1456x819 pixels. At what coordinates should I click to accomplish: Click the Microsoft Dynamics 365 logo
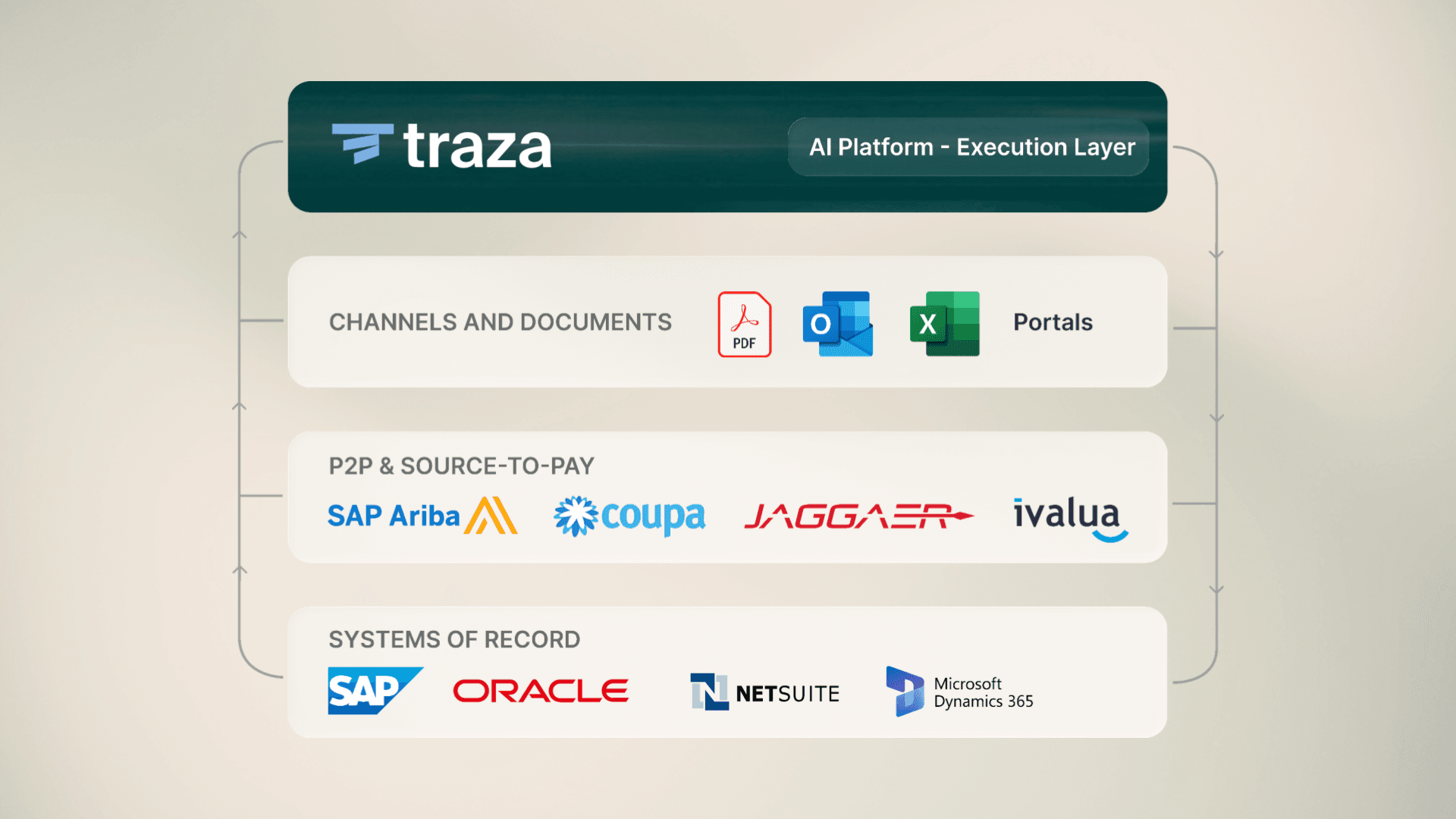960,692
